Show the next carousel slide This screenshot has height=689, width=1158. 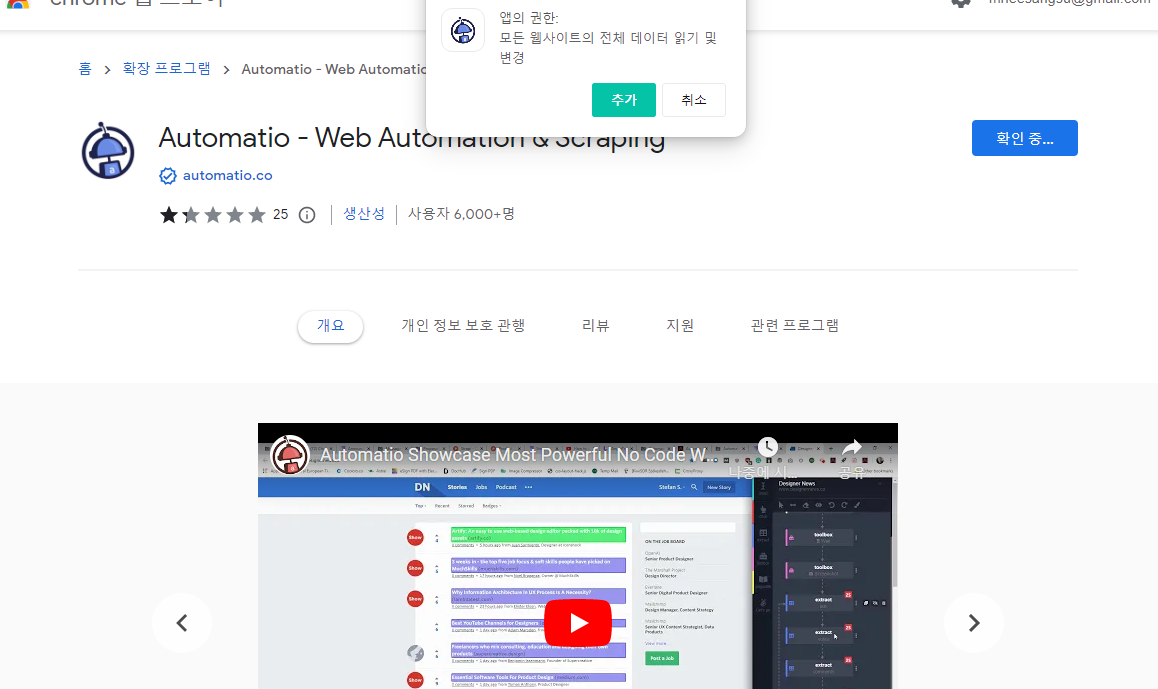[x=973, y=623]
